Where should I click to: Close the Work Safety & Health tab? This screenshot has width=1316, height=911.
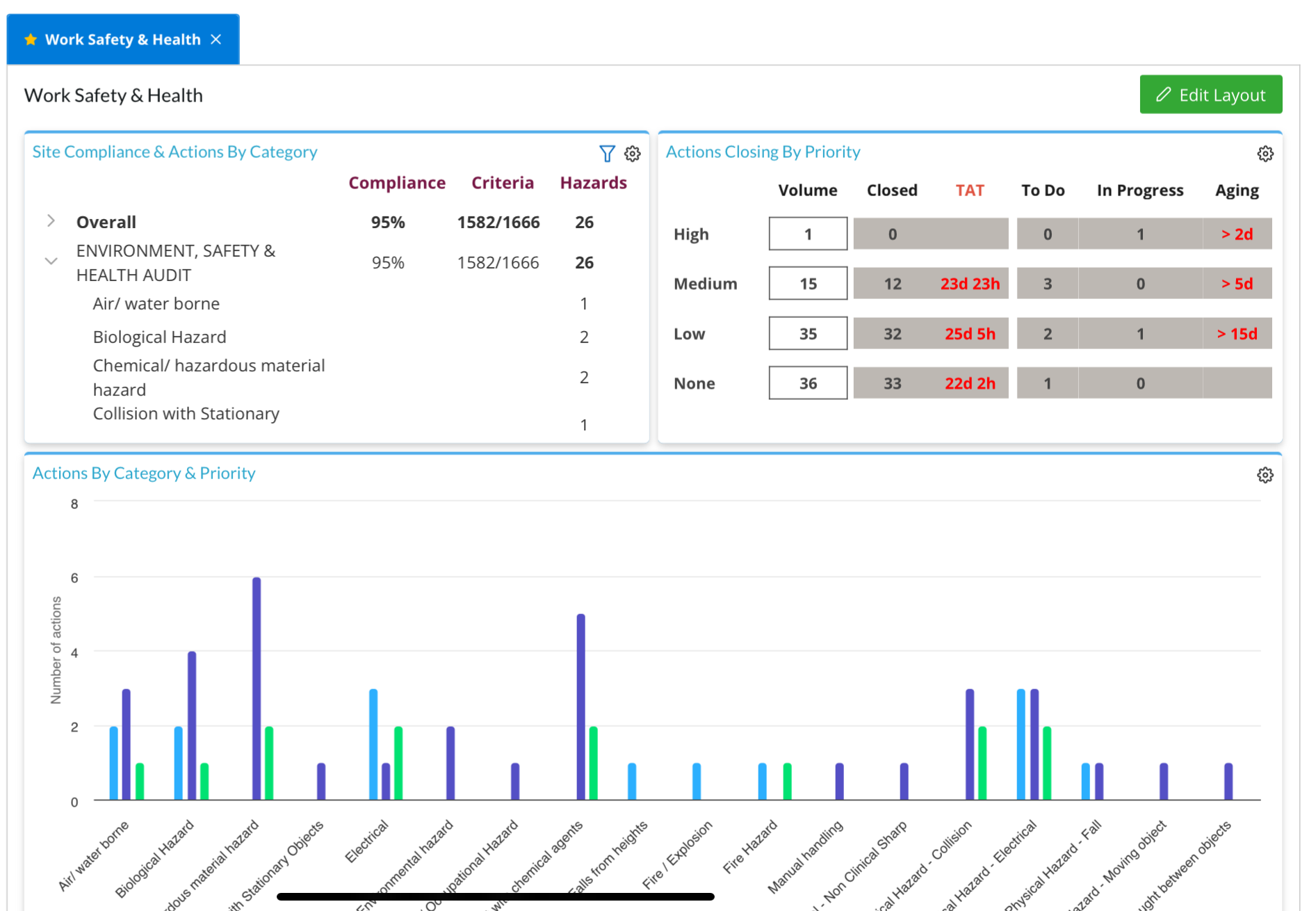tap(216, 40)
